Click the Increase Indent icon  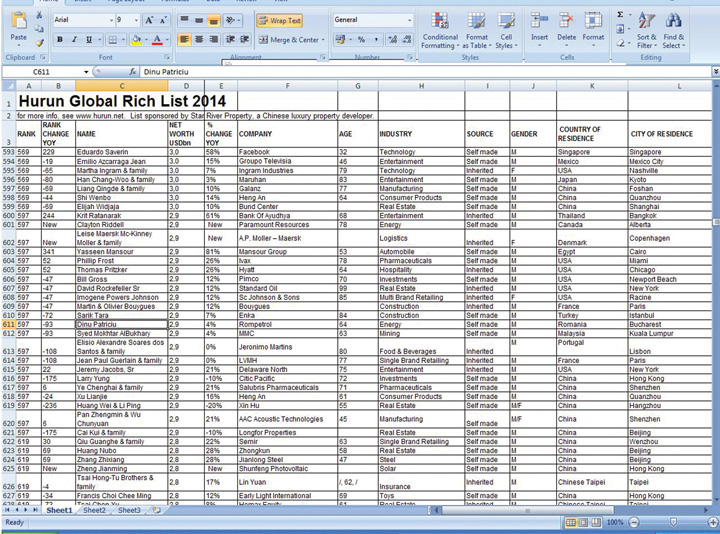[x=245, y=39]
